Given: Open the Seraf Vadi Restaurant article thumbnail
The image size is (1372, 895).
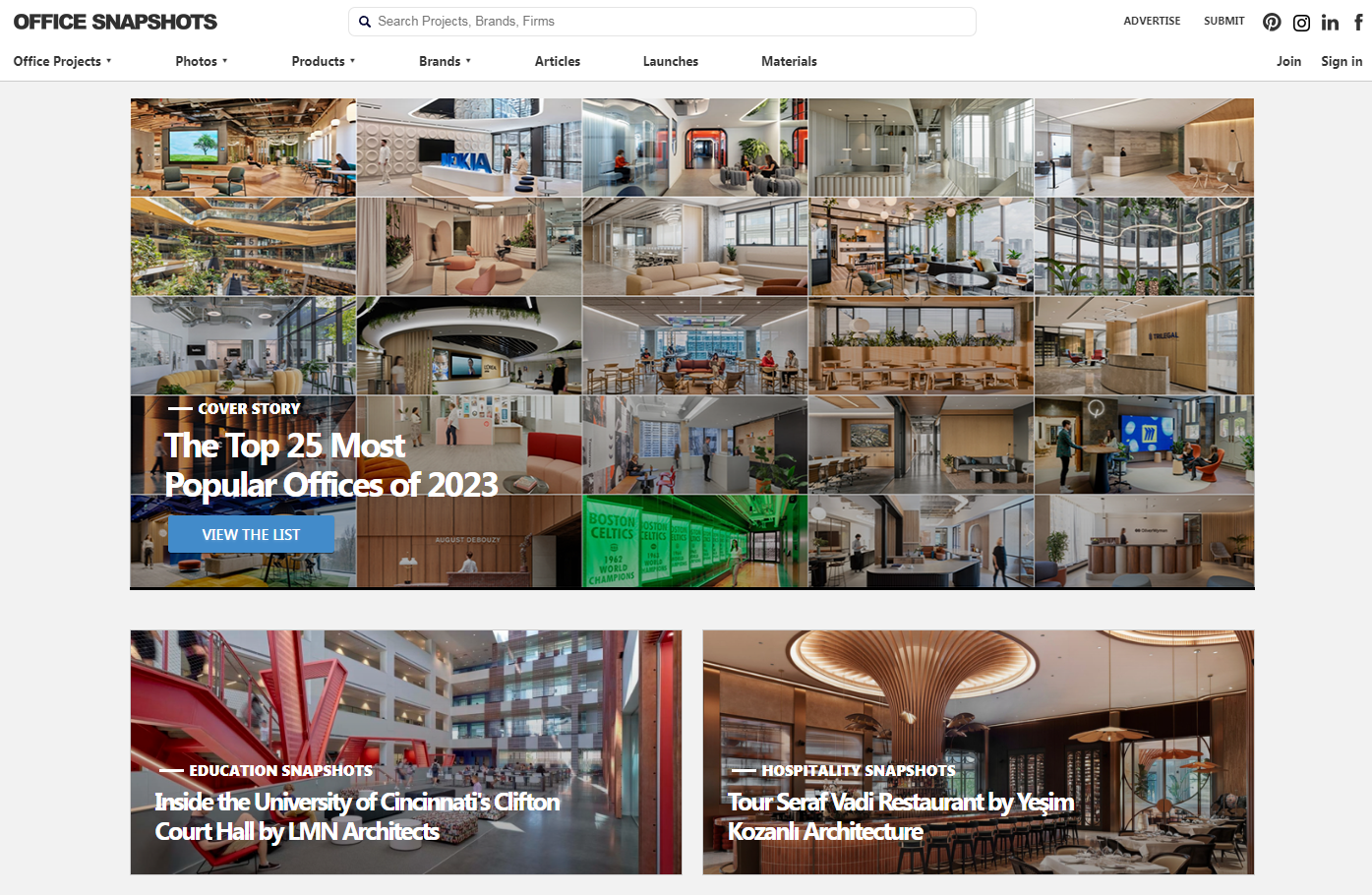Looking at the screenshot, I should pos(979,752).
